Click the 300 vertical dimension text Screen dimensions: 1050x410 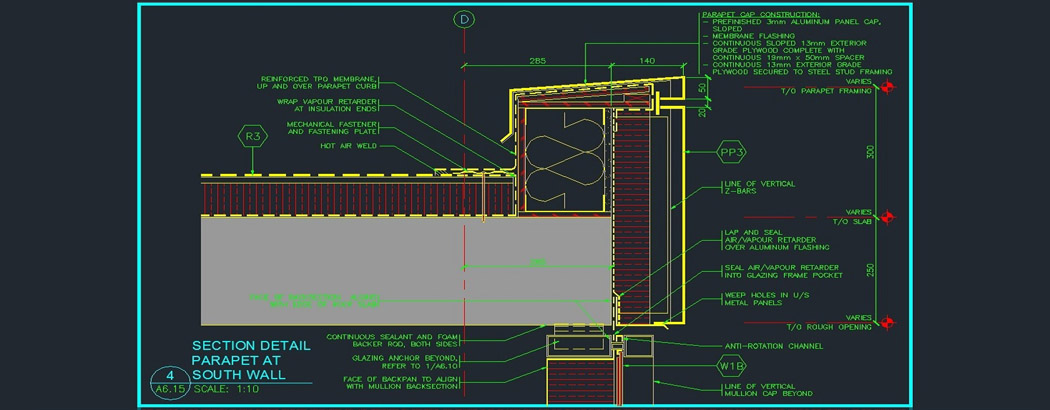click(870, 152)
